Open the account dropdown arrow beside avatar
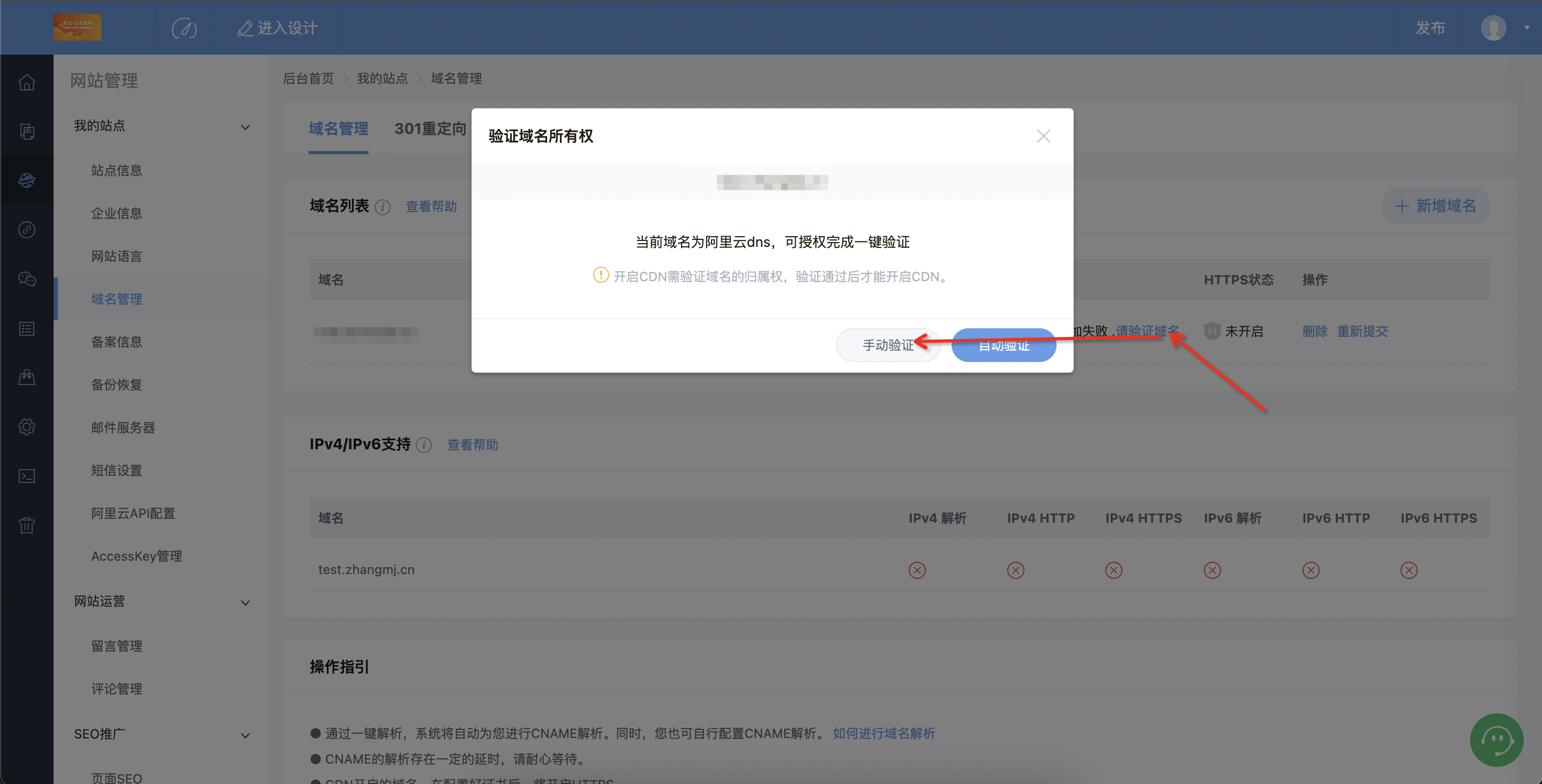 pos(1527,27)
